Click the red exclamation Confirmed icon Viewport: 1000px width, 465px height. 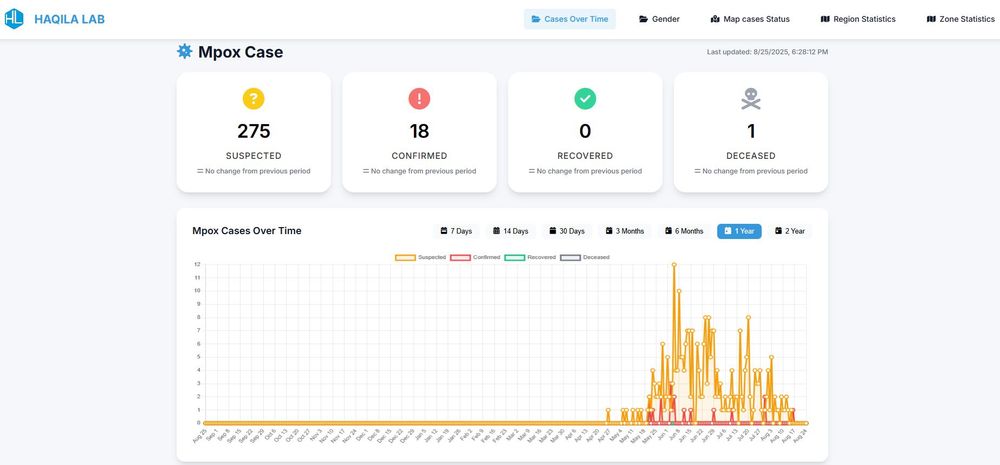point(419,99)
